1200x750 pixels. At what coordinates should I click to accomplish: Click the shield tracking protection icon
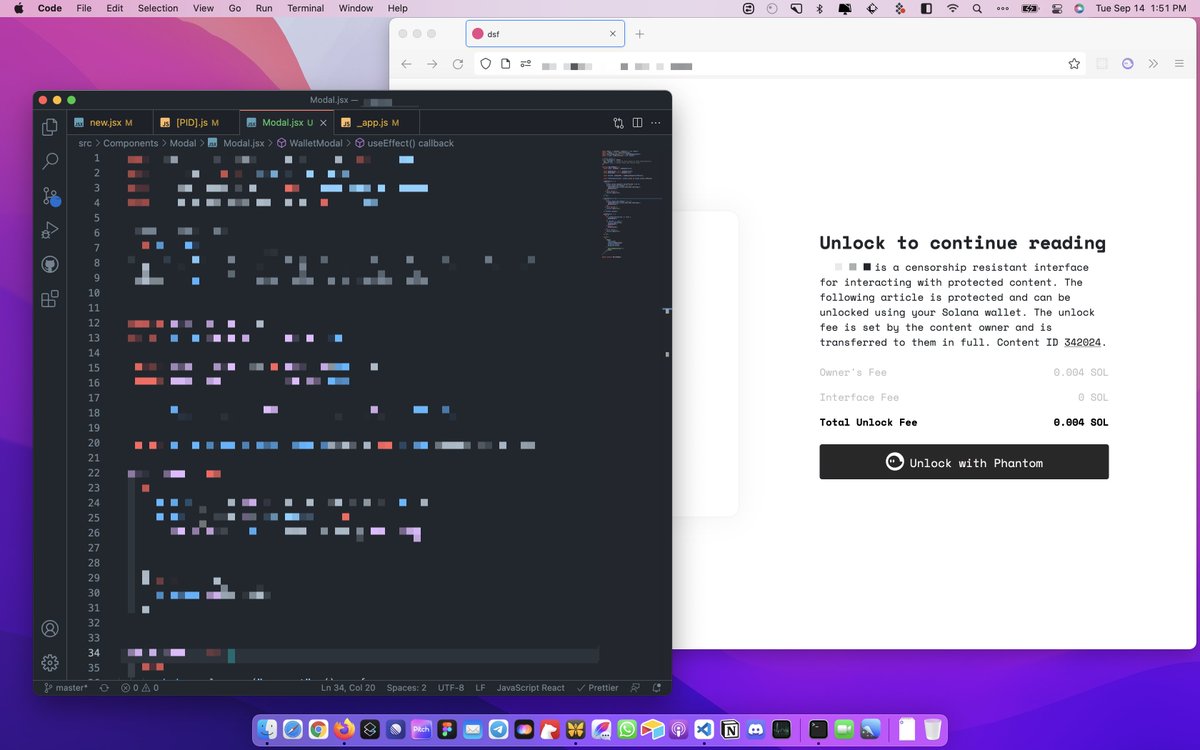[486, 64]
